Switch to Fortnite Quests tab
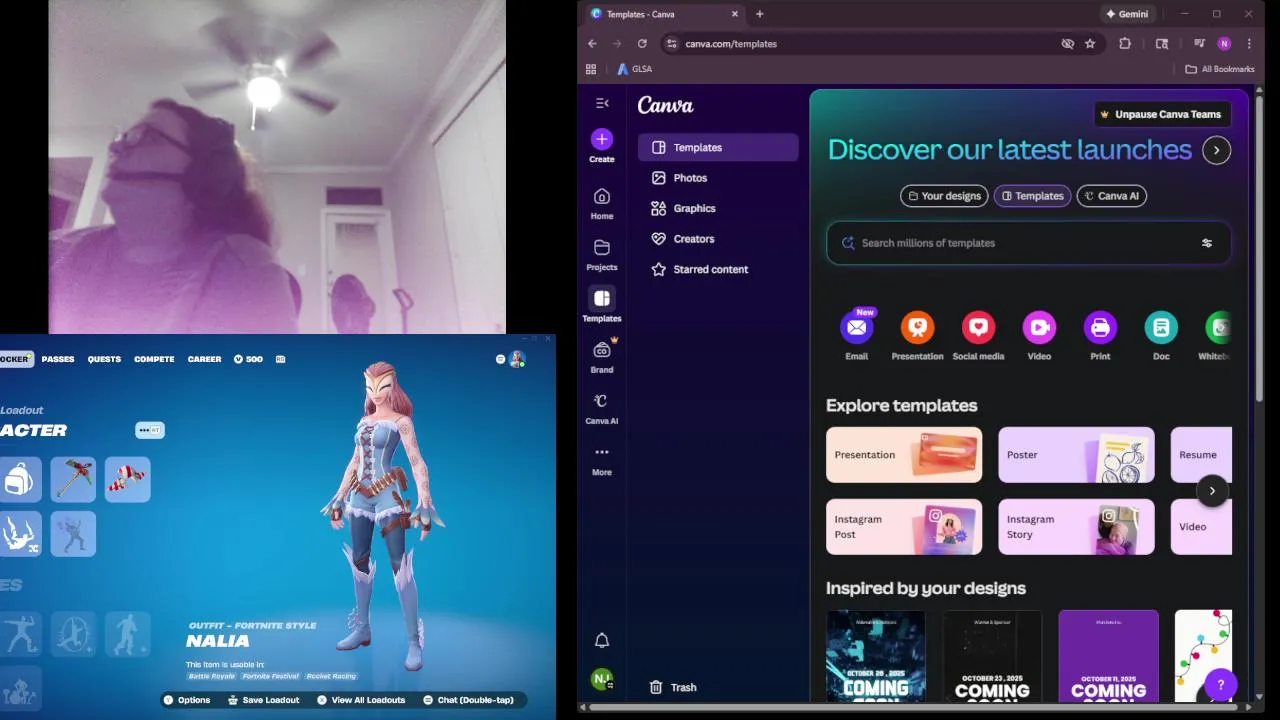The image size is (1280, 720). pyautogui.click(x=104, y=359)
